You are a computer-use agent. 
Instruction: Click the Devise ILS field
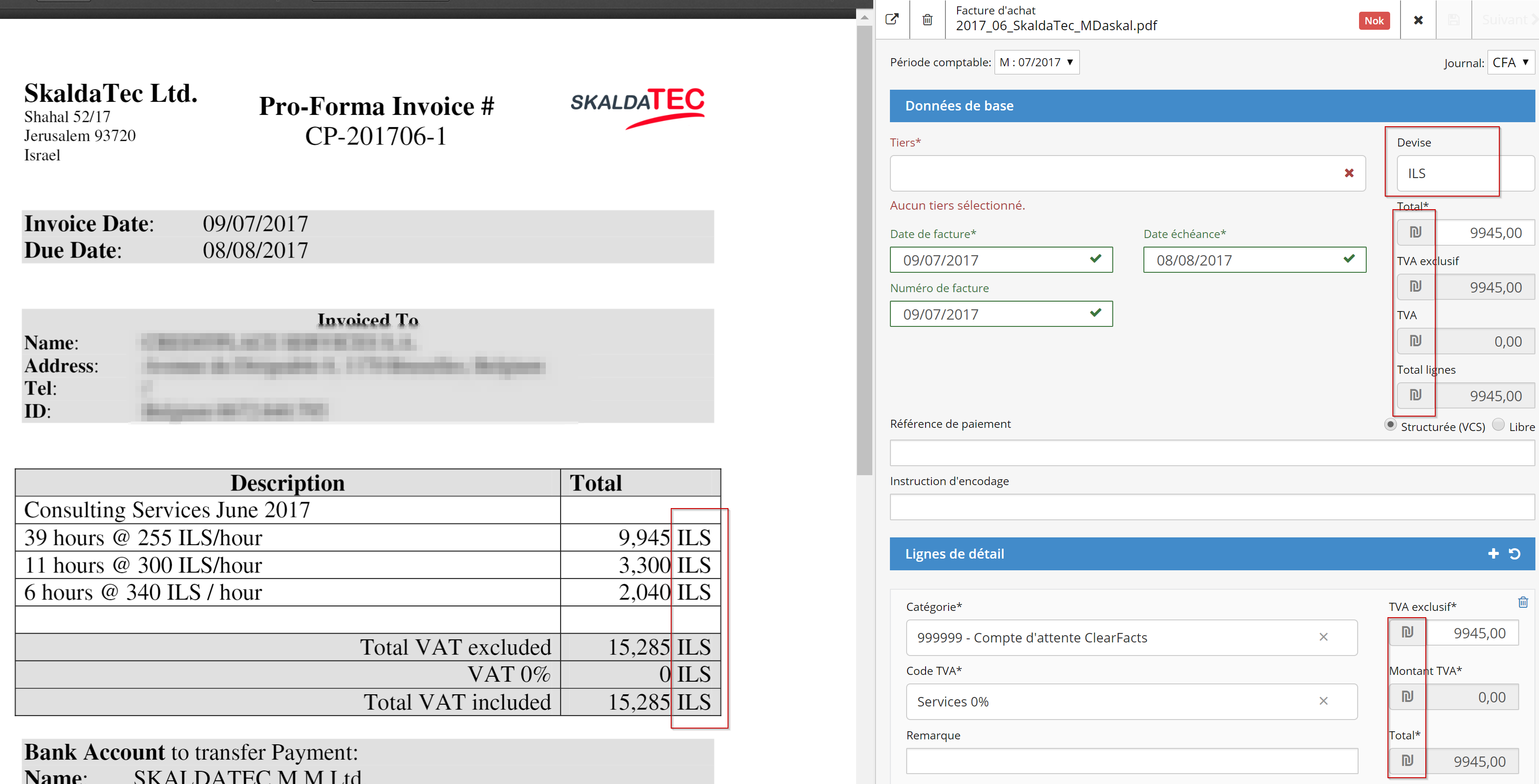click(x=1465, y=173)
